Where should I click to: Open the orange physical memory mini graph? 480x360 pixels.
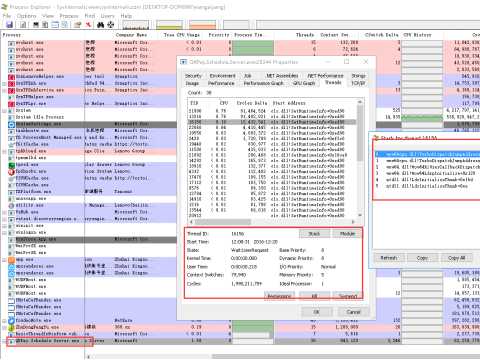pyautogui.click(x=203, y=25)
